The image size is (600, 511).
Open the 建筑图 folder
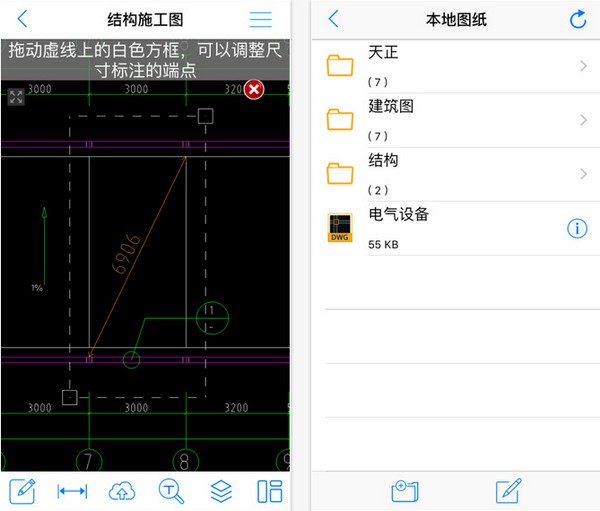455,120
